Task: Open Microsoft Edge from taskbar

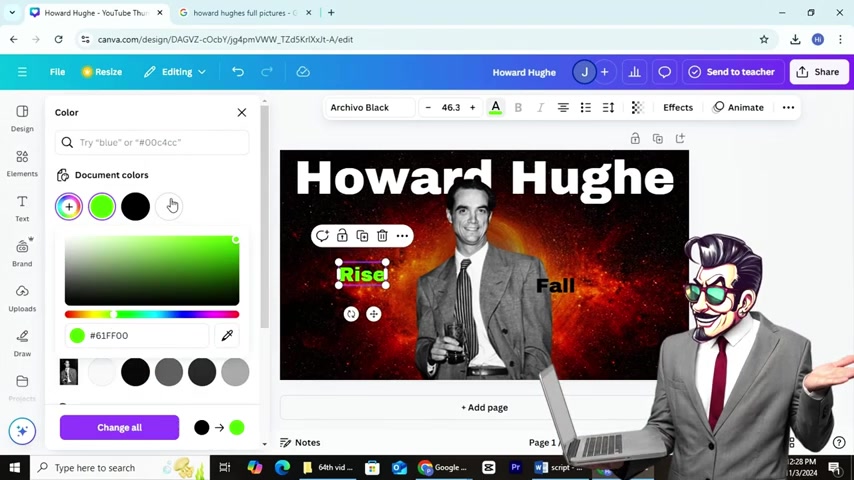Action: tap(282, 467)
